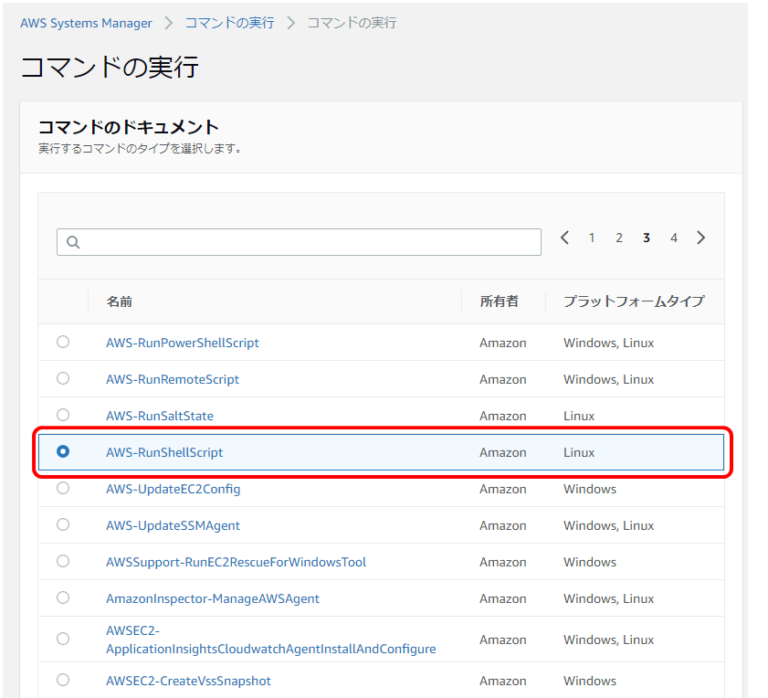Open first コマンドの実行 breadcrumb link
This screenshot has height=698, width=768.
coord(229,23)
